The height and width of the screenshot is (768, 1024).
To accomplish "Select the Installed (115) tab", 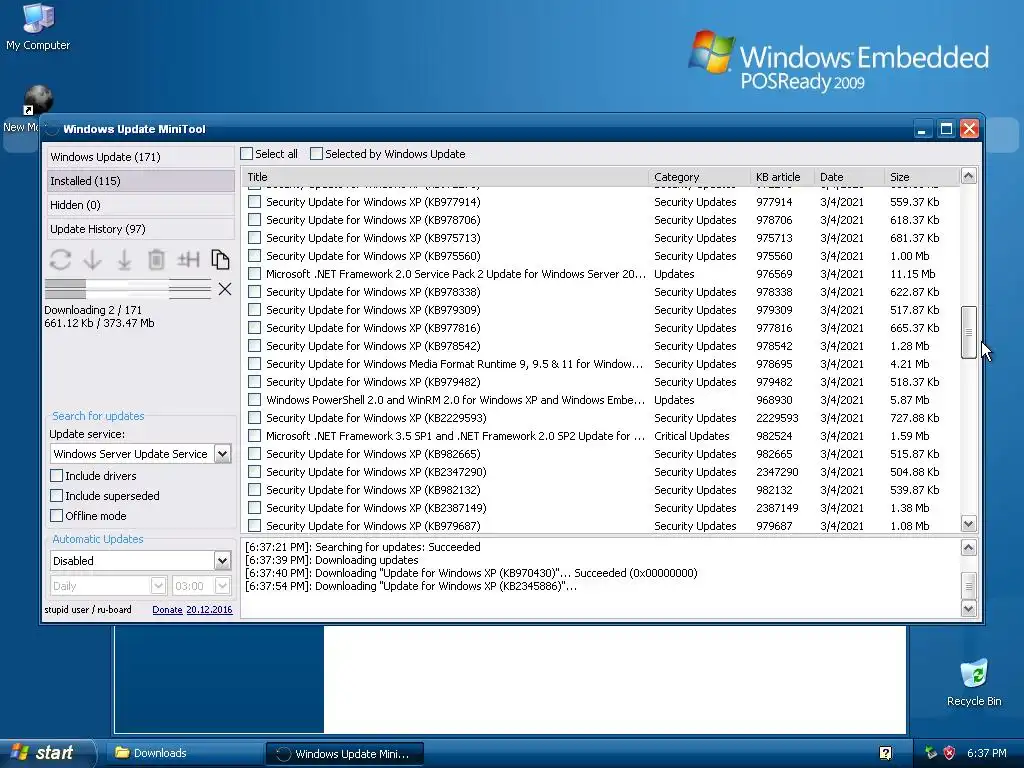I will click(x=140, y=181).
